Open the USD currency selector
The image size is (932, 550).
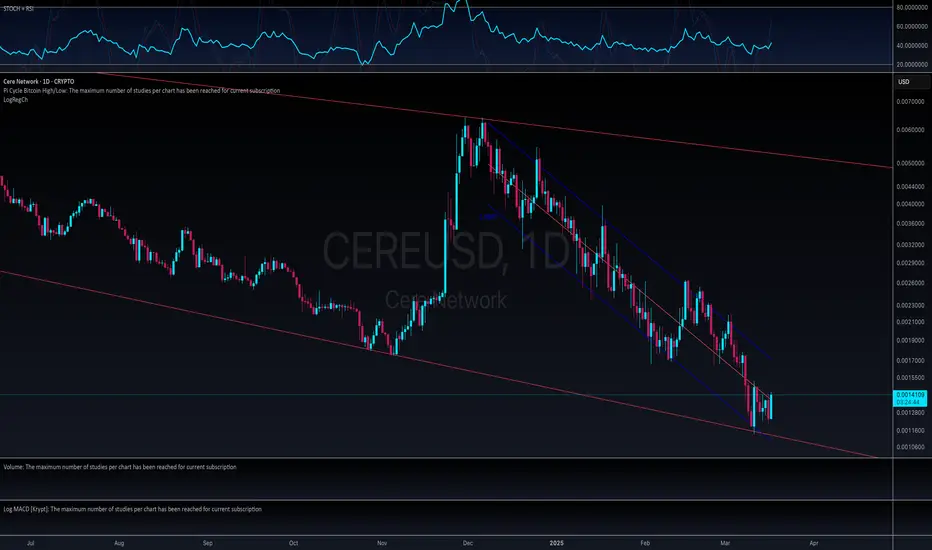tap(912, 81)
